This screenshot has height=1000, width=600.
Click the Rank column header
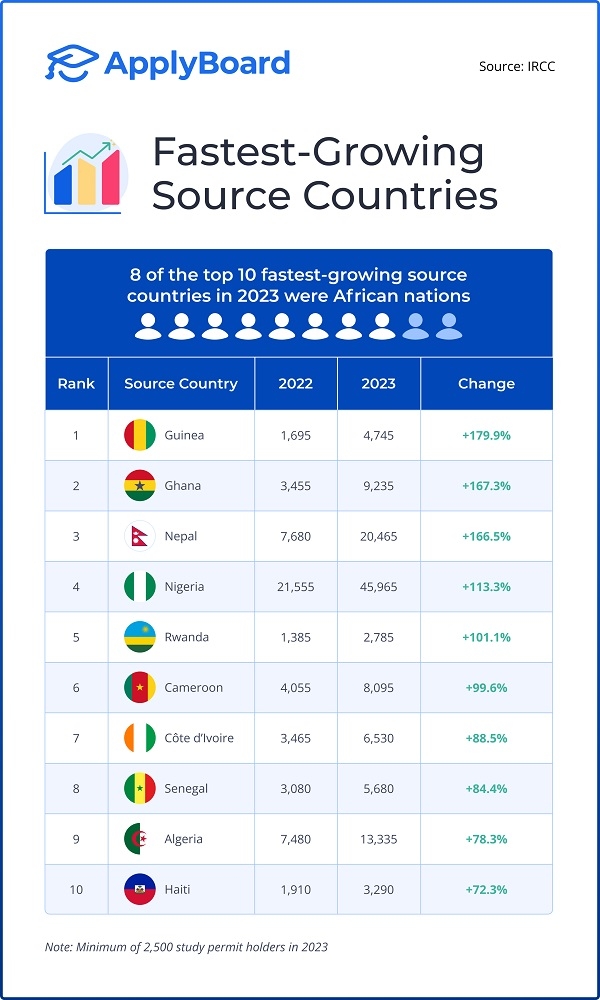76,383
